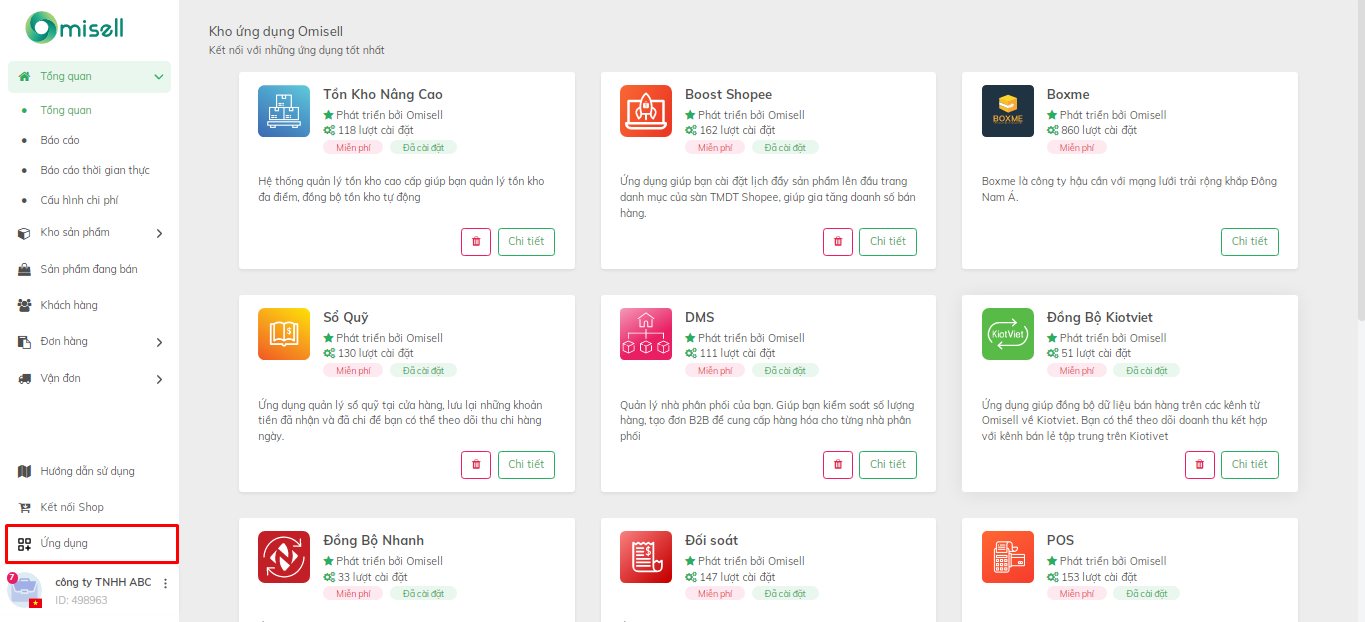Open Sản phẩm đang bán menu
1365x622 pixels.
(89, 269)
